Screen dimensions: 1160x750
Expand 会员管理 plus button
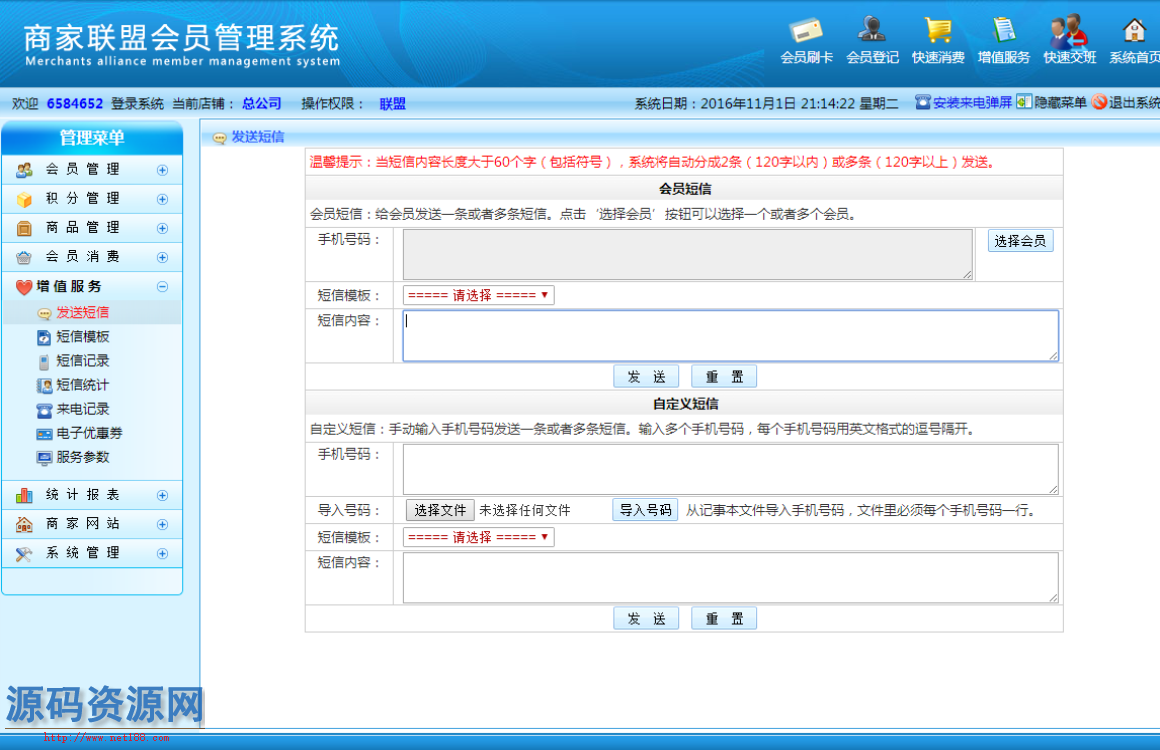coord(163,170)
